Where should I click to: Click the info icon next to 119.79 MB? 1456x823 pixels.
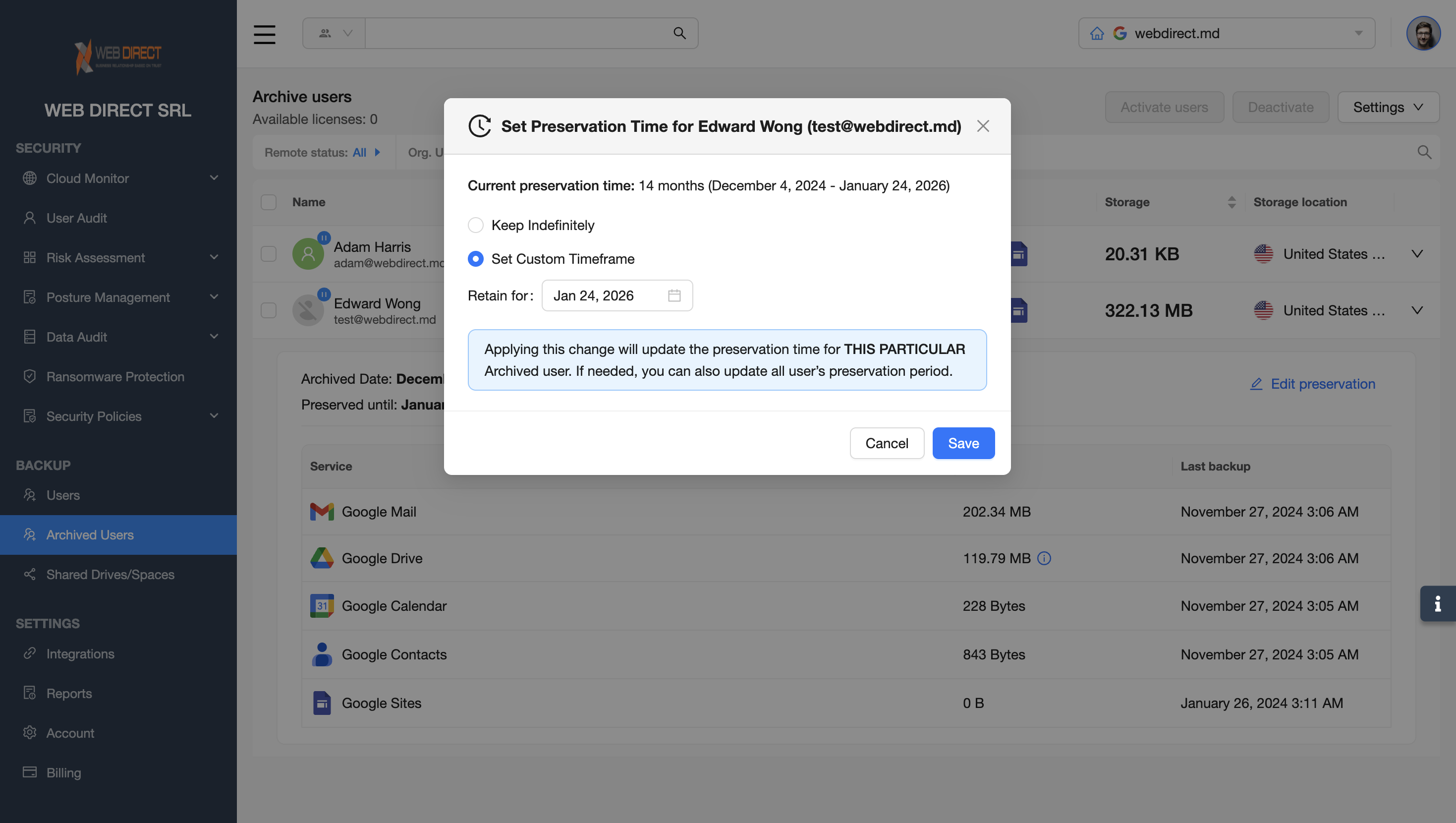pos(1044,558)
